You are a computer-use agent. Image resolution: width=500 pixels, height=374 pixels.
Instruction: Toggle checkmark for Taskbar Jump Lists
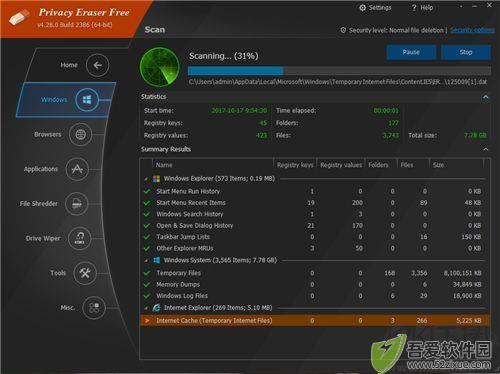click(x=146, y=237)
